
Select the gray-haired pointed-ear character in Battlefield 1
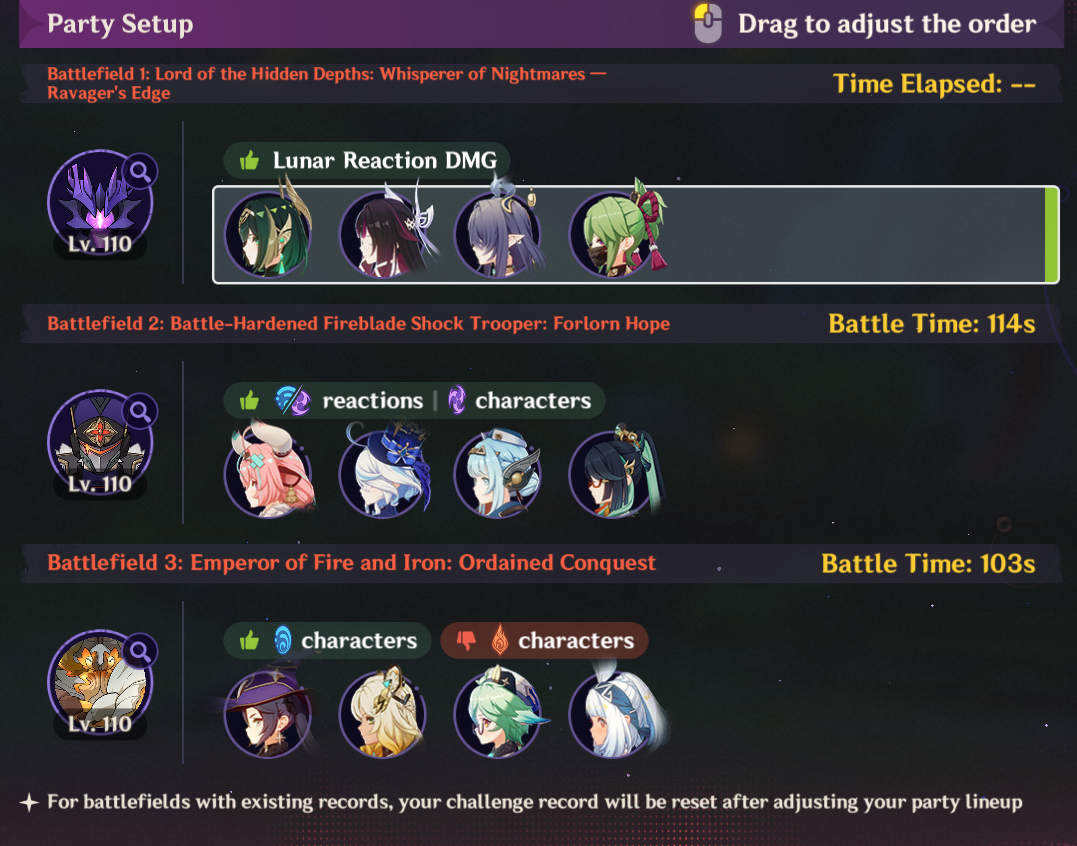tap(499, 232)
